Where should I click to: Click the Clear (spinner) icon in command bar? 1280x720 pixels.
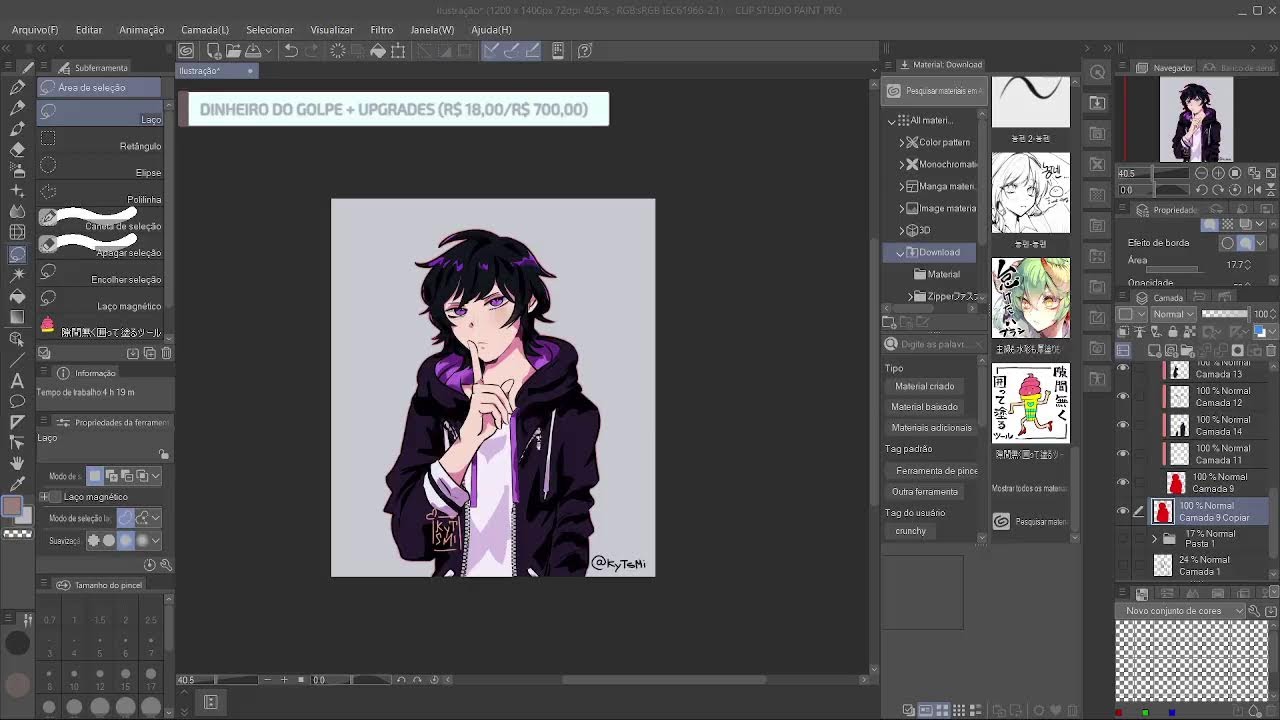click(x=337, y=50)
